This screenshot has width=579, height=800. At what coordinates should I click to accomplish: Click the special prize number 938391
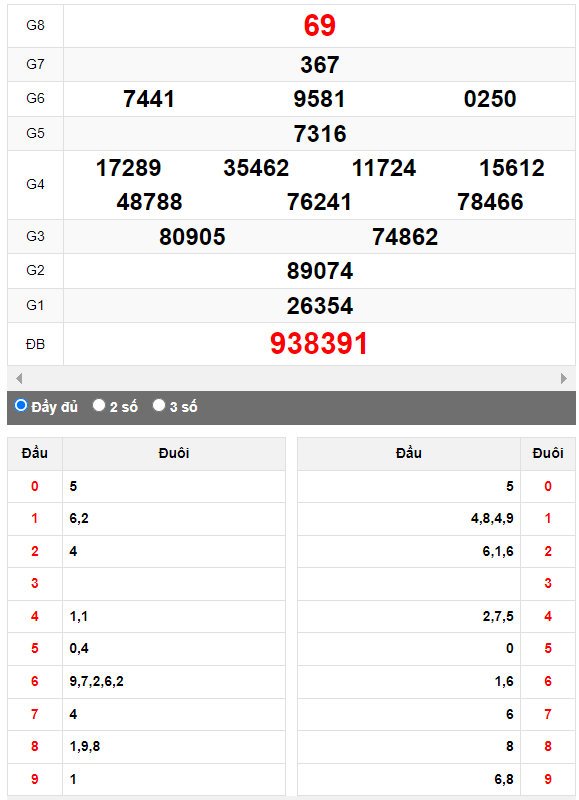(319, 343)
